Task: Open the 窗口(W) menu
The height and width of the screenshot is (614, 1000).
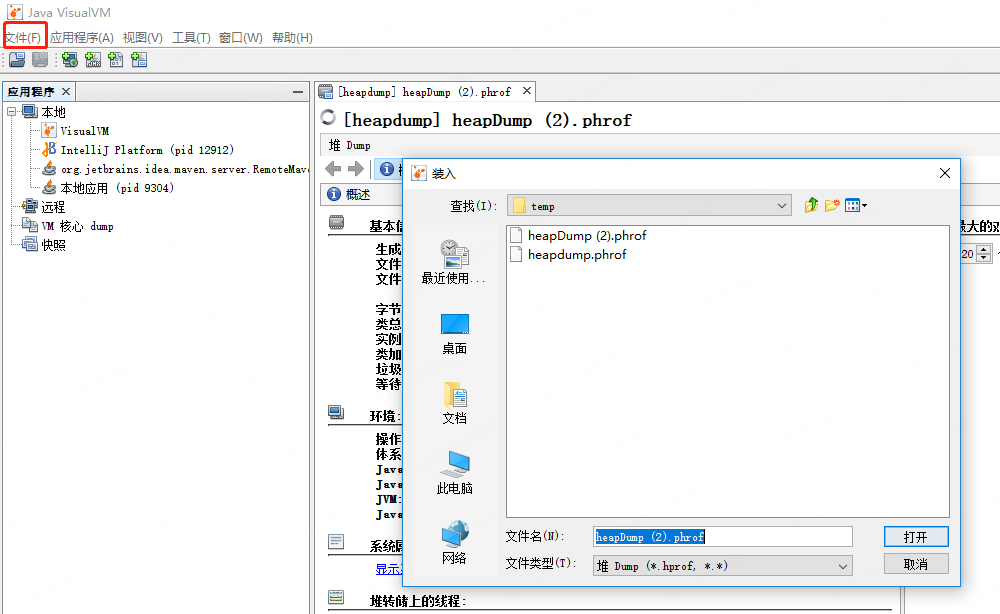Action: point(240,38)
